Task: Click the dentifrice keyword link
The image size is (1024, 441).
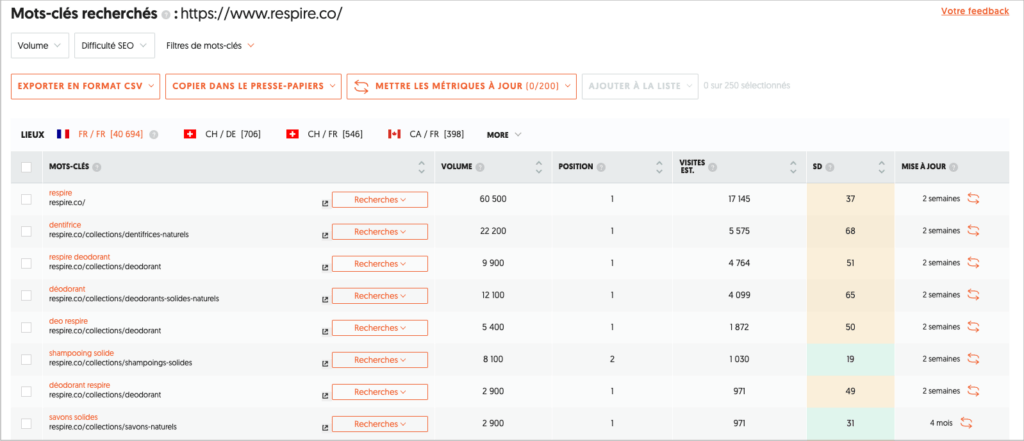Action: pyautogui.click(x=65, y=225)
